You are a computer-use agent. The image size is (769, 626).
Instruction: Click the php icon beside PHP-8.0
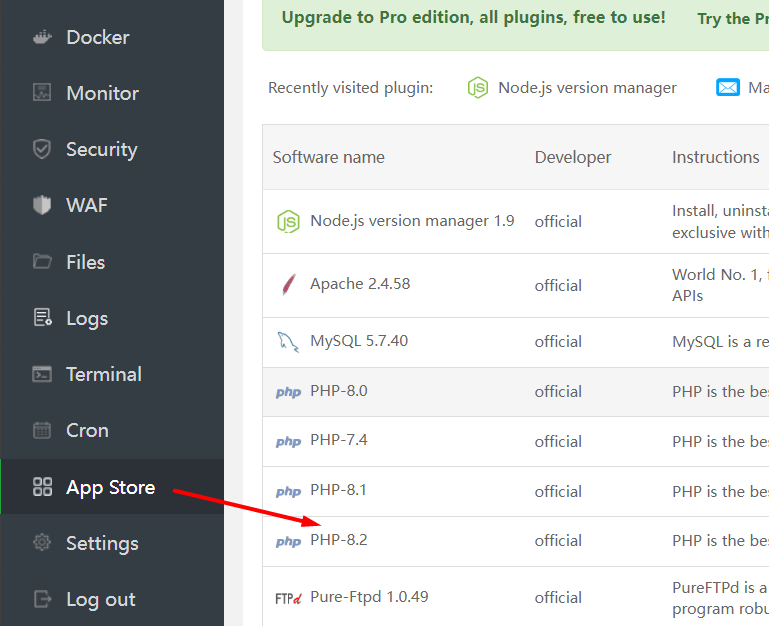pos(288,392)
